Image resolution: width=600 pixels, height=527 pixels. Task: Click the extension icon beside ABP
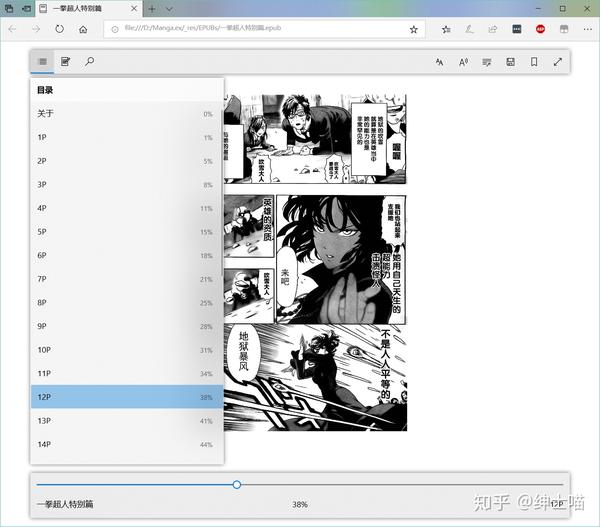pyautogui.click(x=517, y=29)
